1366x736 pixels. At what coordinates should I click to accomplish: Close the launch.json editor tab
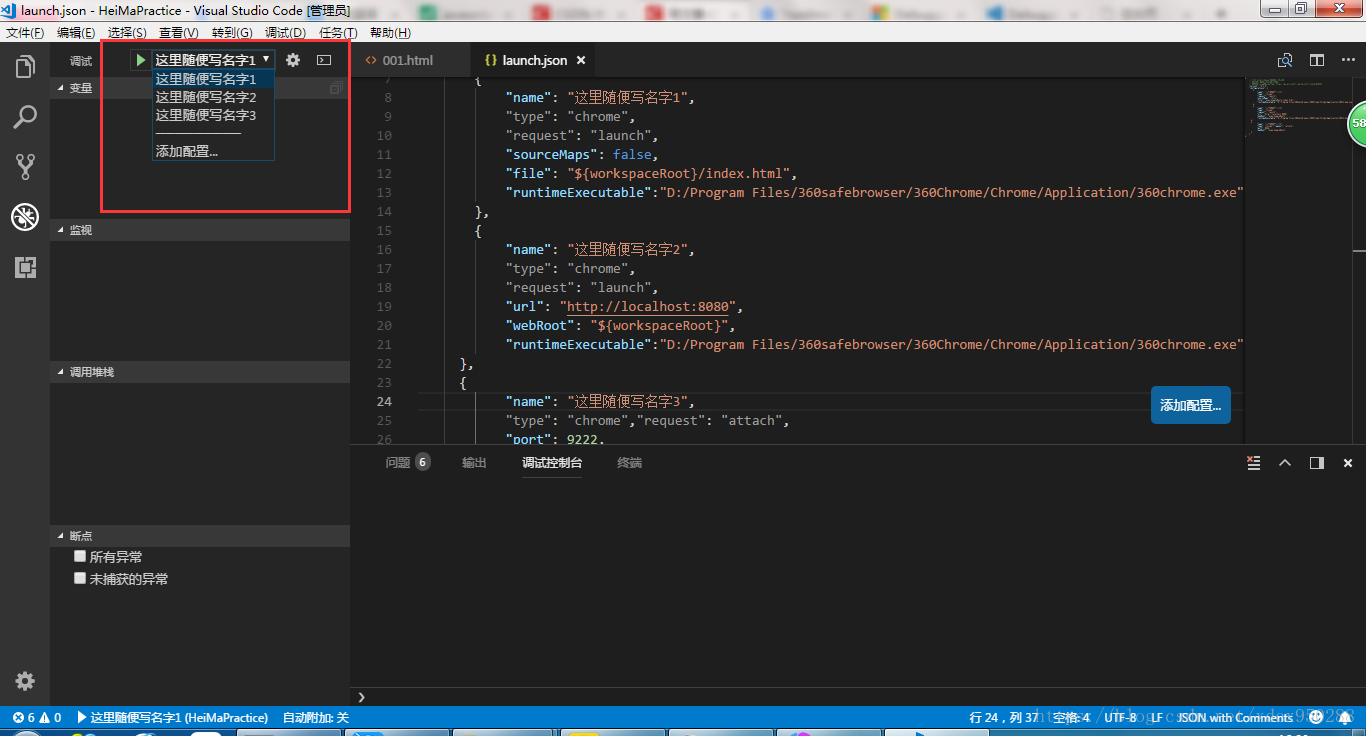[x=580, y=60]
